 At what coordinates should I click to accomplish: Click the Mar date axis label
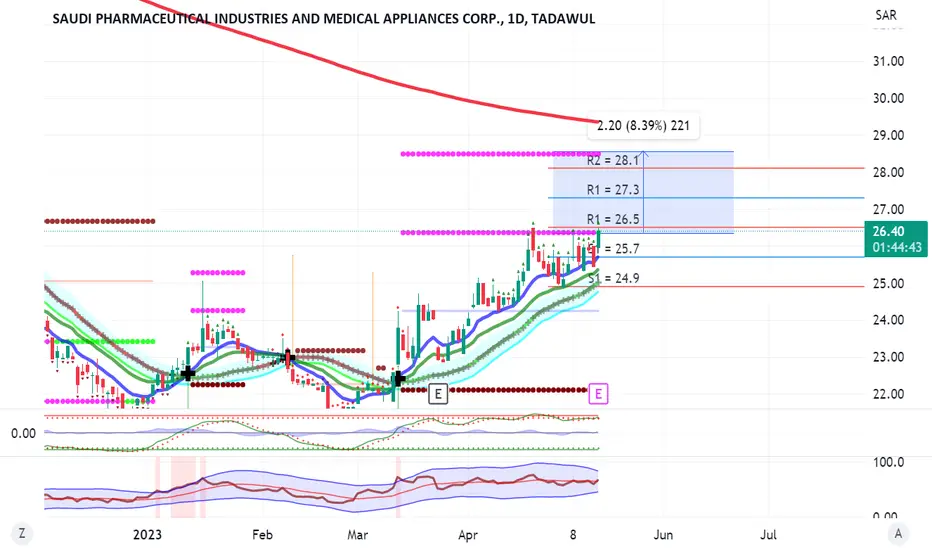tap(357, 535)
